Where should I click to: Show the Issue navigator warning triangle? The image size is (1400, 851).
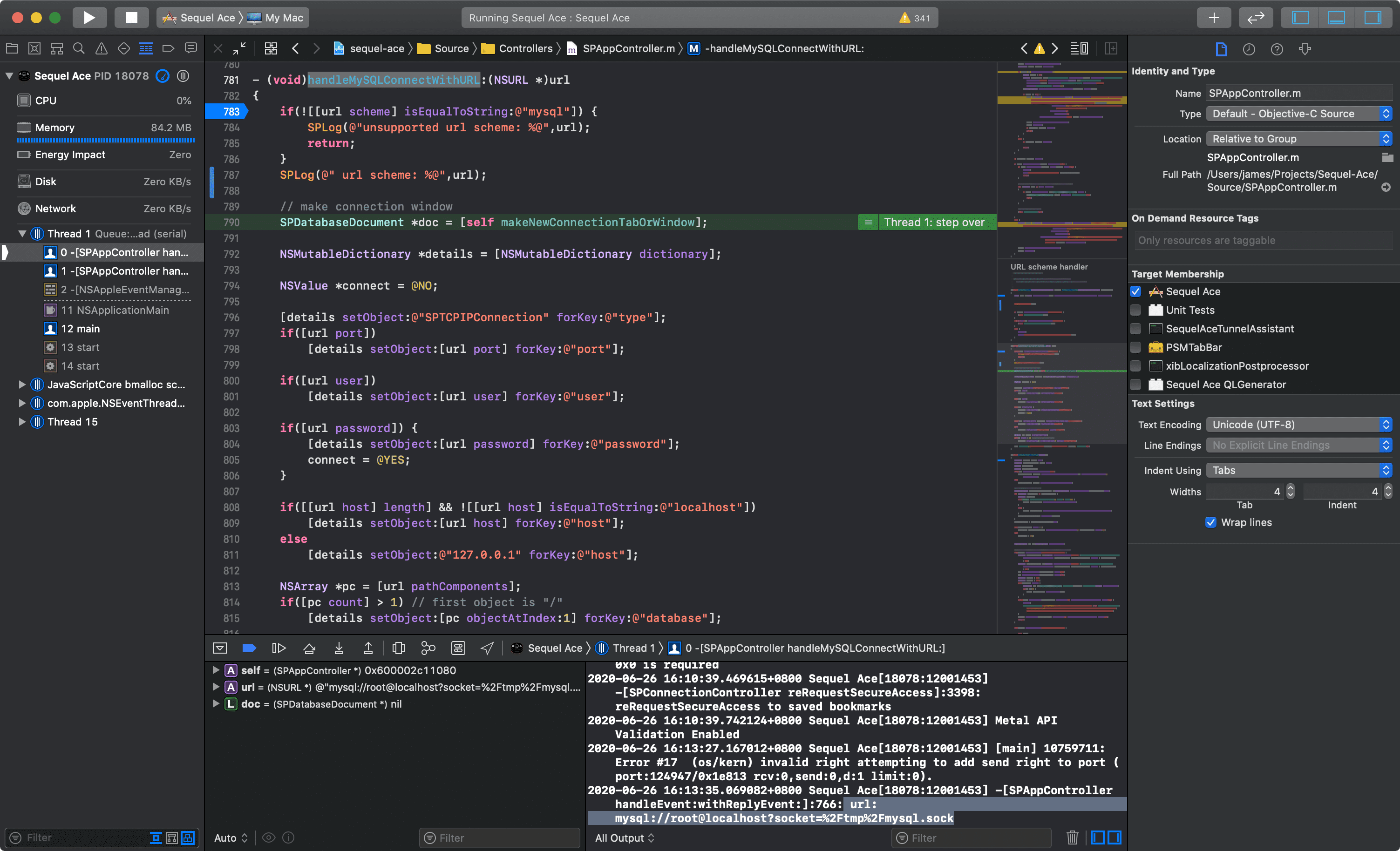click(x=101, y=48)
